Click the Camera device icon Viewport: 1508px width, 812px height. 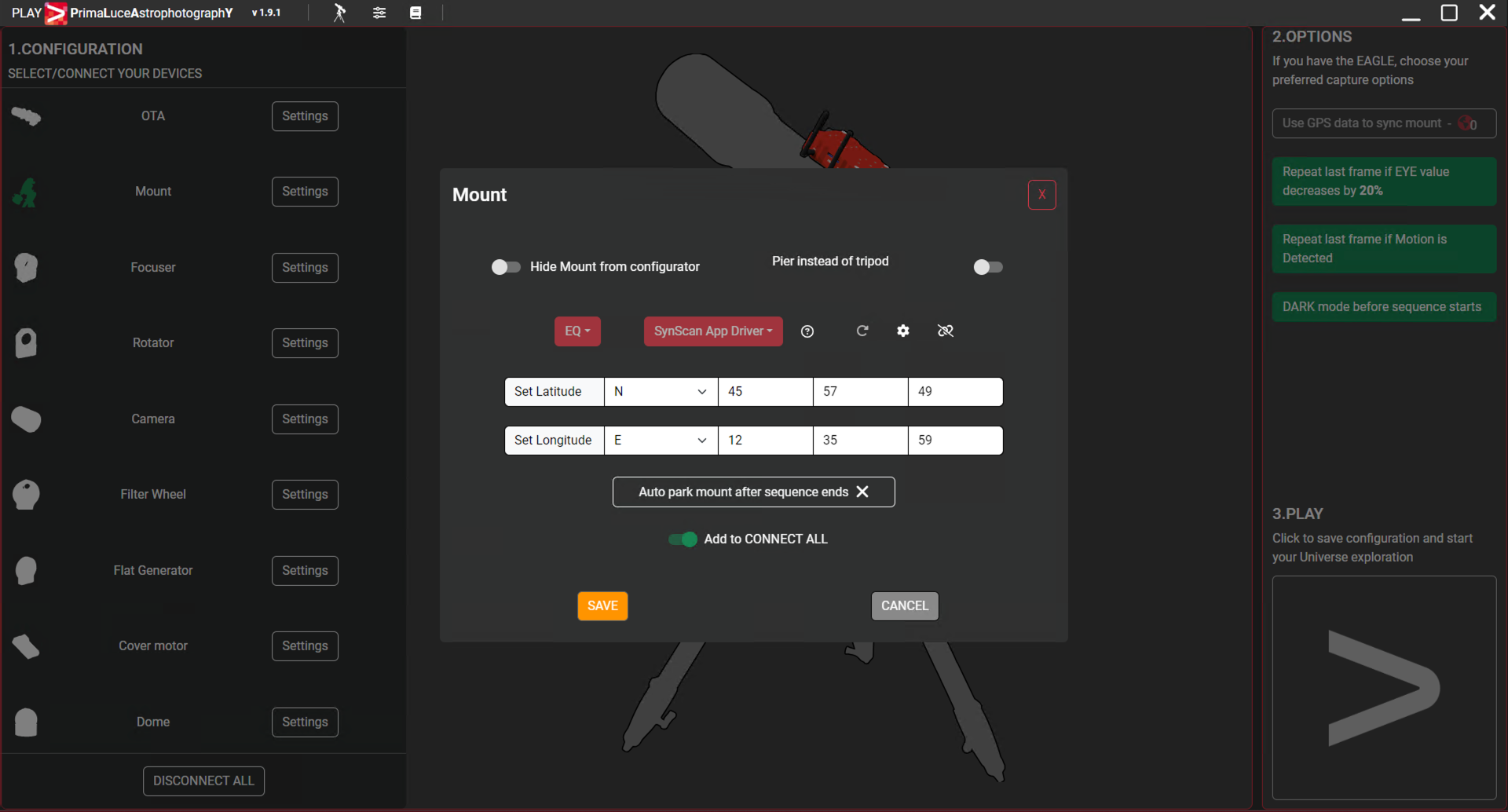click(26, 419)
